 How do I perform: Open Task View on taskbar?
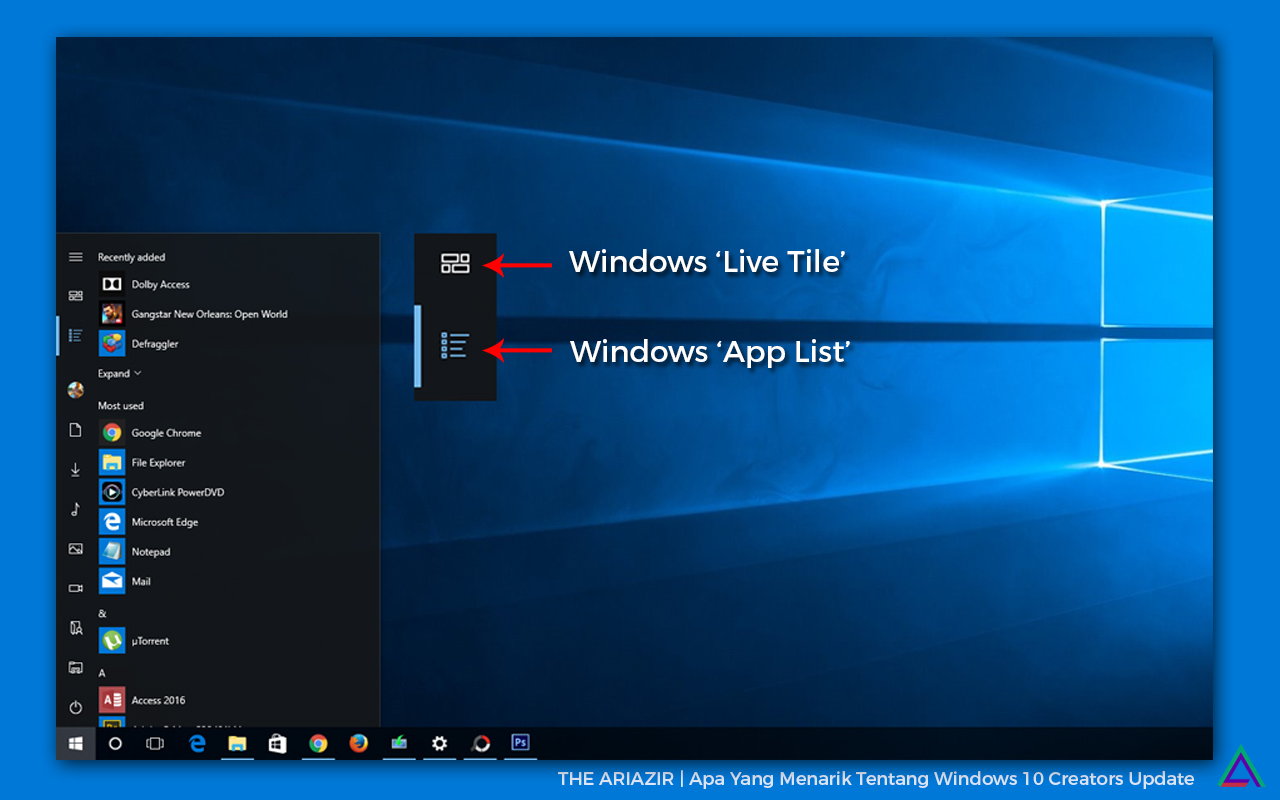click(155, 743)
